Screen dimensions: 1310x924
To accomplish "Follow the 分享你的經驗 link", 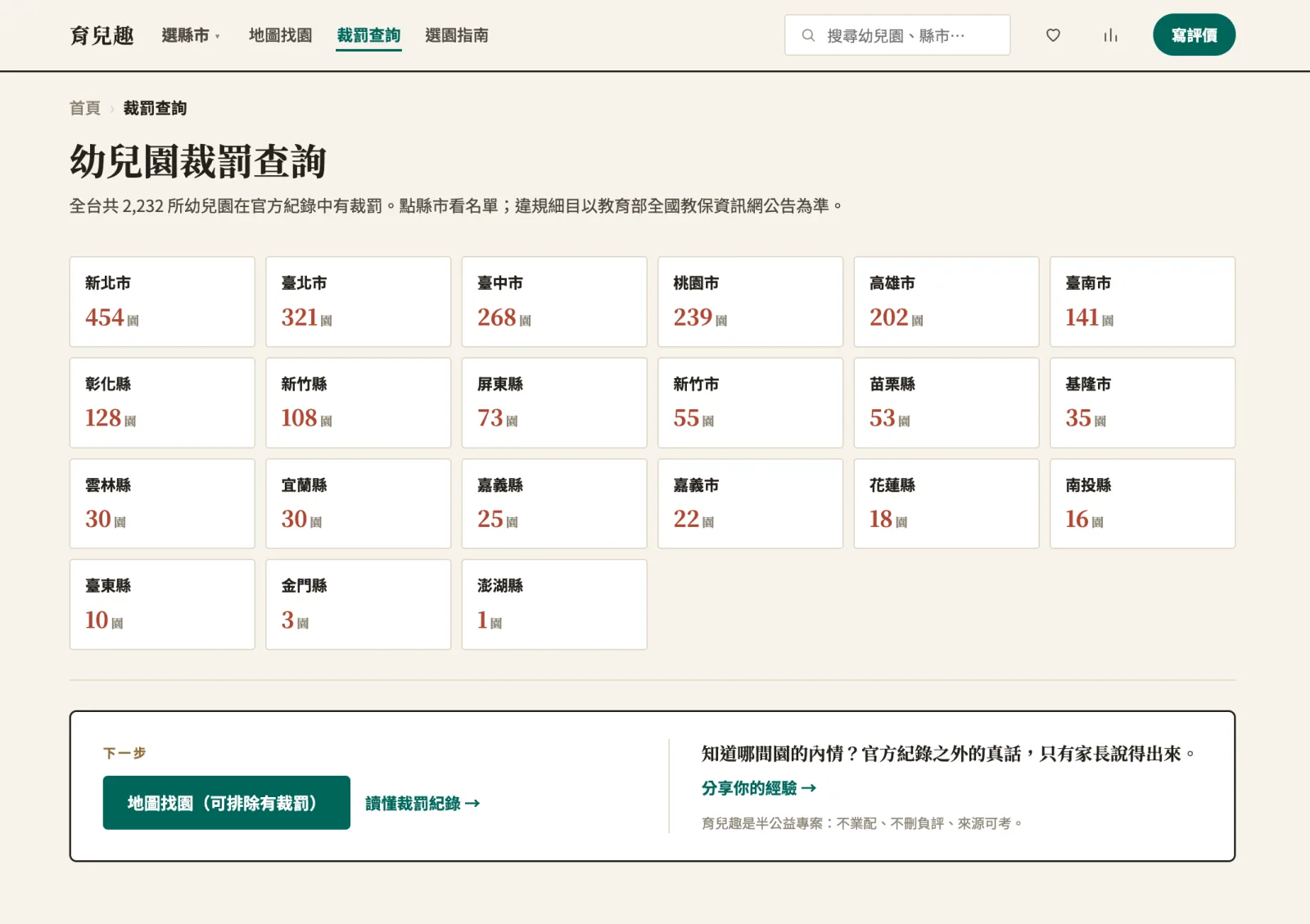I will (x=759, y=788).
